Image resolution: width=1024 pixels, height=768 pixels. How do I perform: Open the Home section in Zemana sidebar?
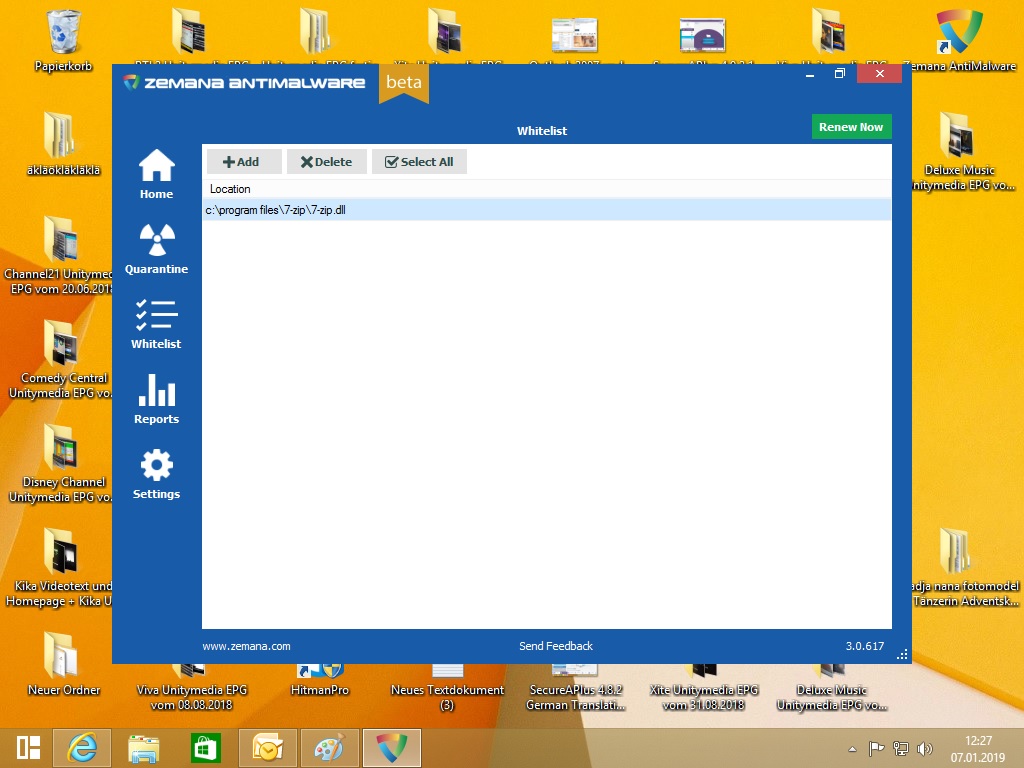coord(156,174)
